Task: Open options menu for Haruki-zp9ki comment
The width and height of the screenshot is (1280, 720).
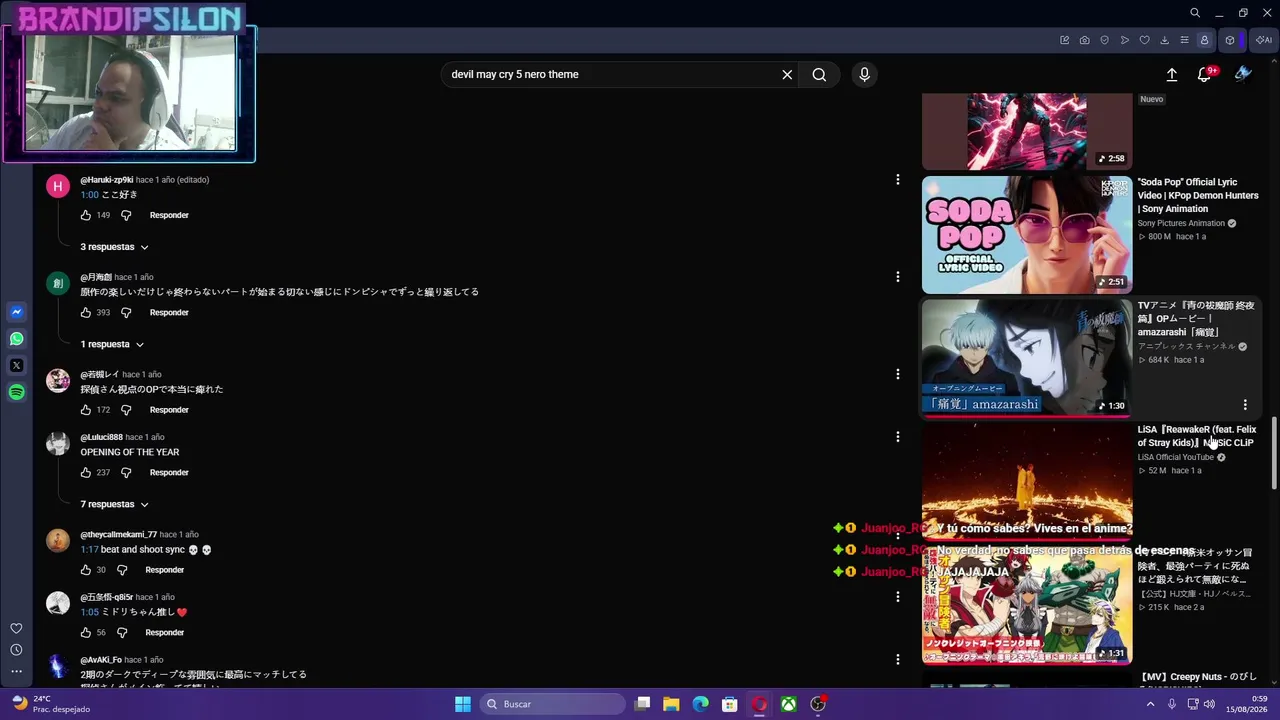Action: click(898, 180)
